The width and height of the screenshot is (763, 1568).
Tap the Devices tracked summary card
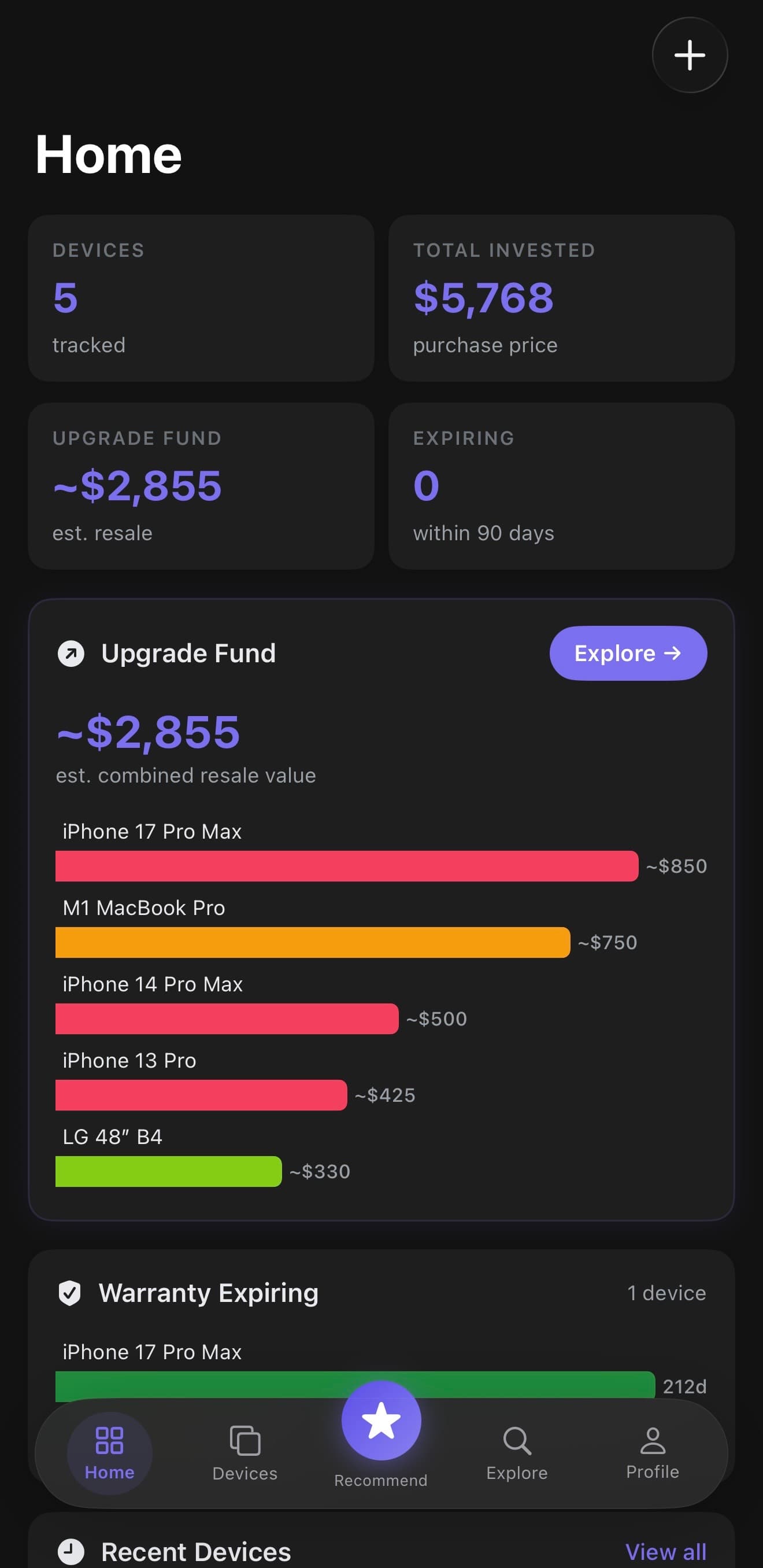click(201, 298)
